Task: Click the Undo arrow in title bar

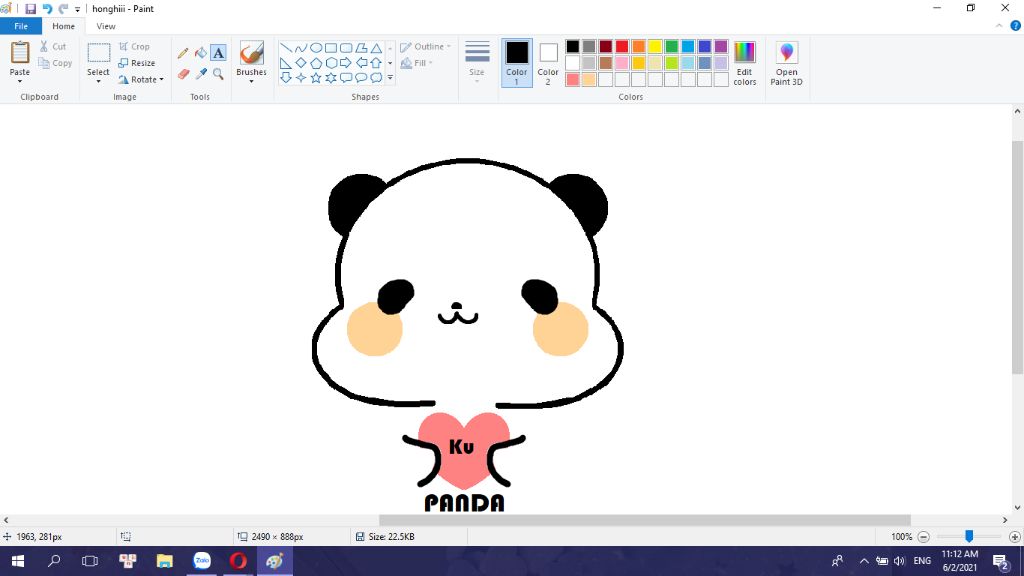Action: [47, 9]
